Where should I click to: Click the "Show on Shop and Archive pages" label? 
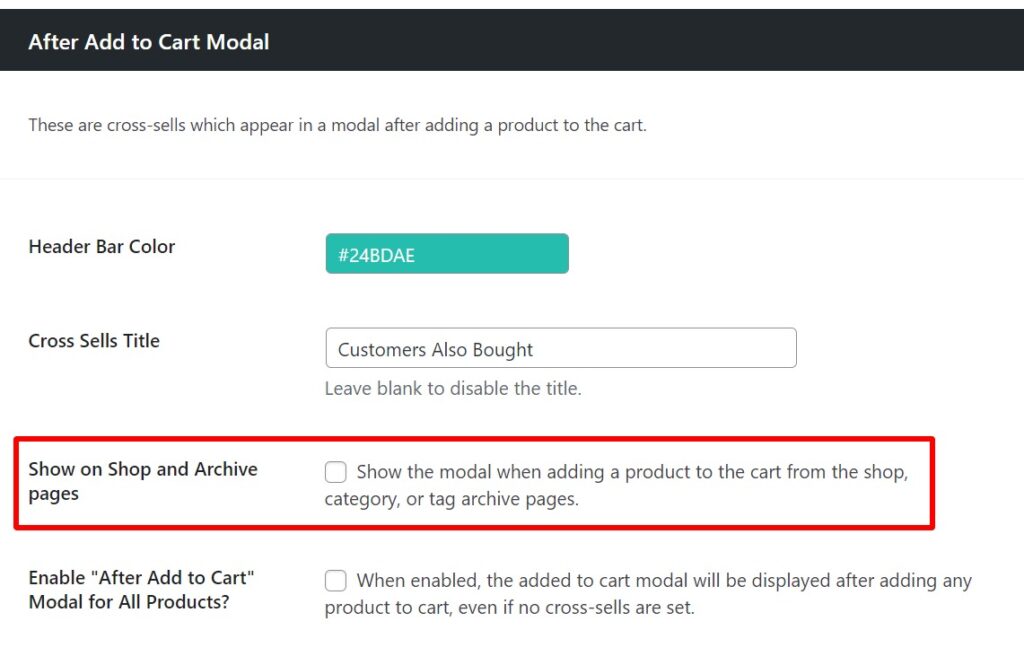coord(143,481)
